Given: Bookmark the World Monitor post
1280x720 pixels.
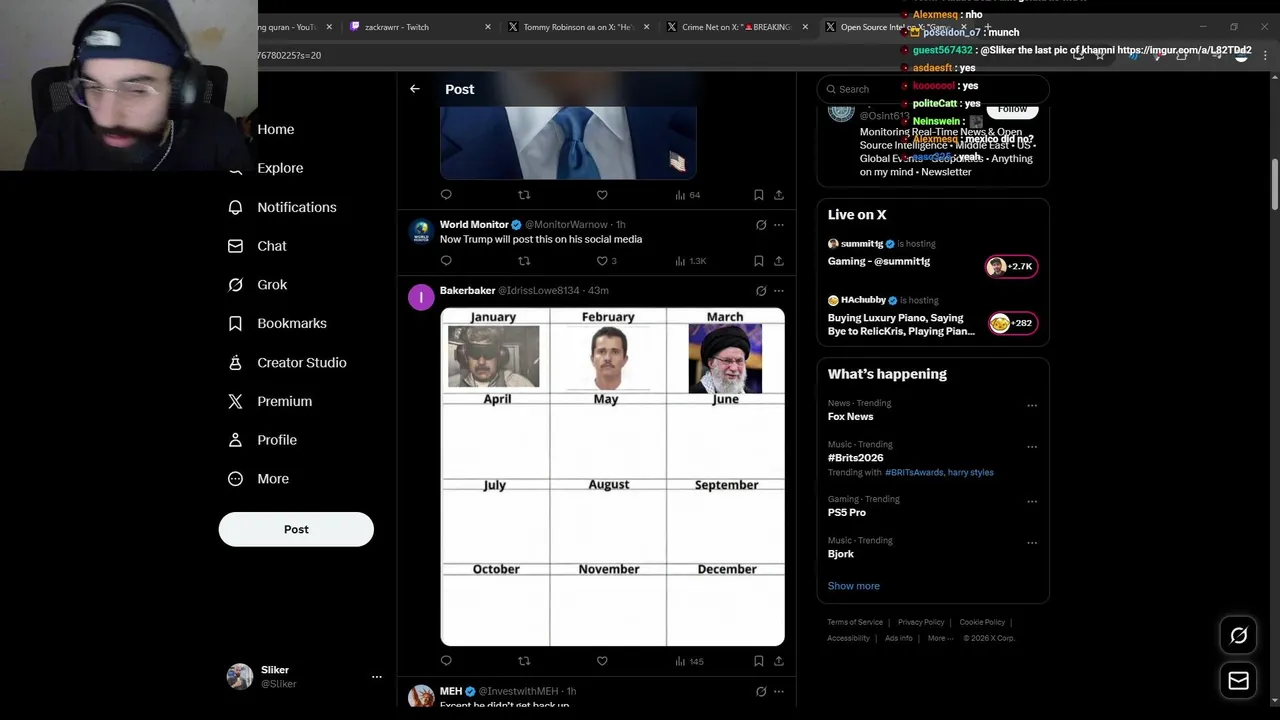Looking at the screenshot, I should (x=758, y=261).
